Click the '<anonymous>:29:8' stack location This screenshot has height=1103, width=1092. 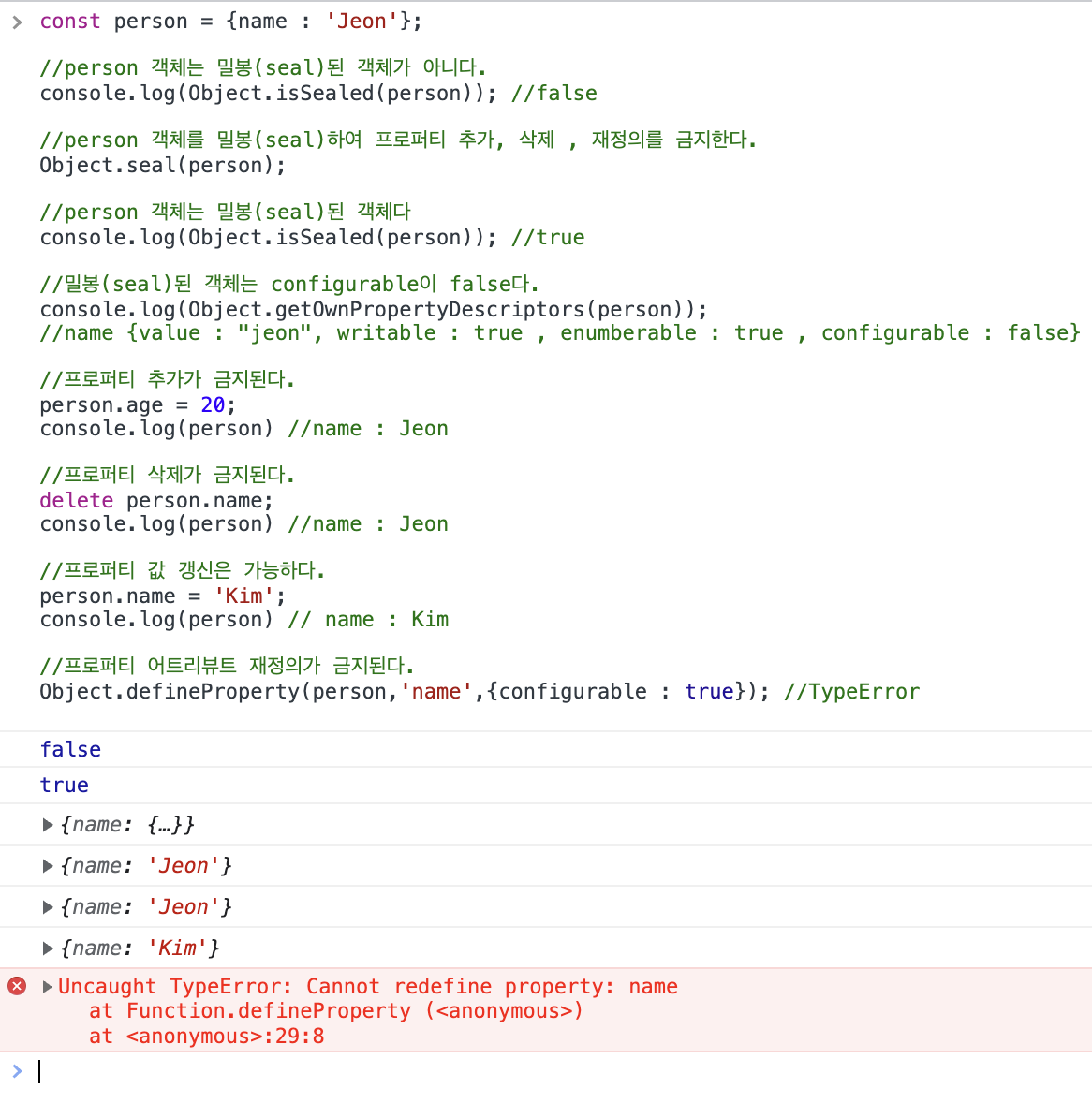pos(225,1037)
